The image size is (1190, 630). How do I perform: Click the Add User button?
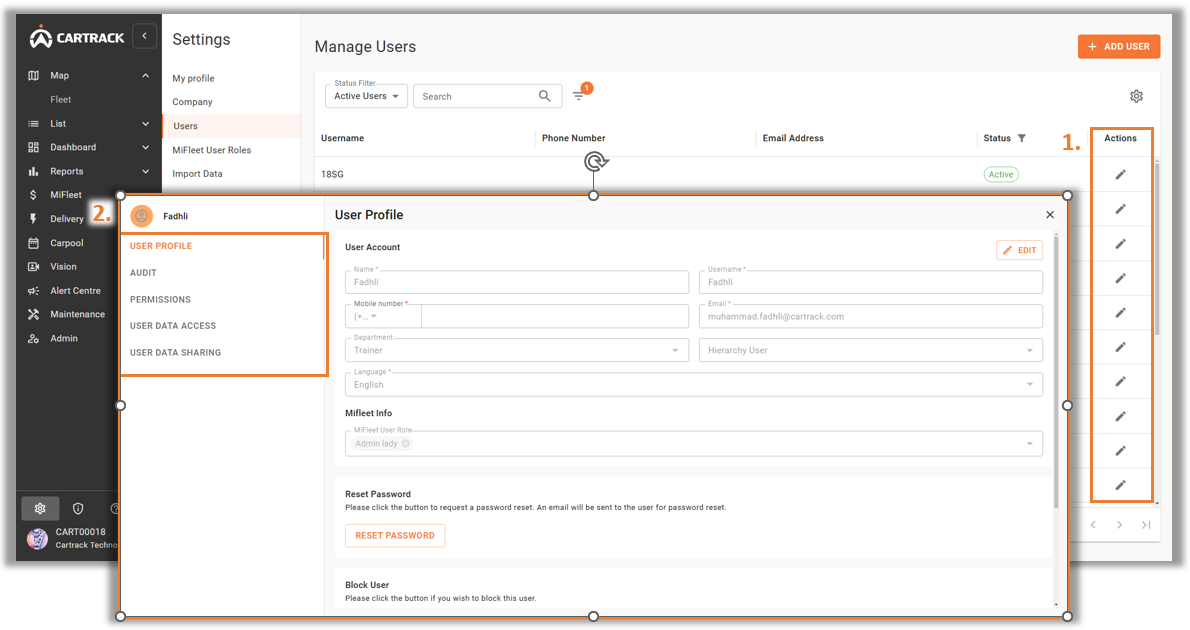1119,46
